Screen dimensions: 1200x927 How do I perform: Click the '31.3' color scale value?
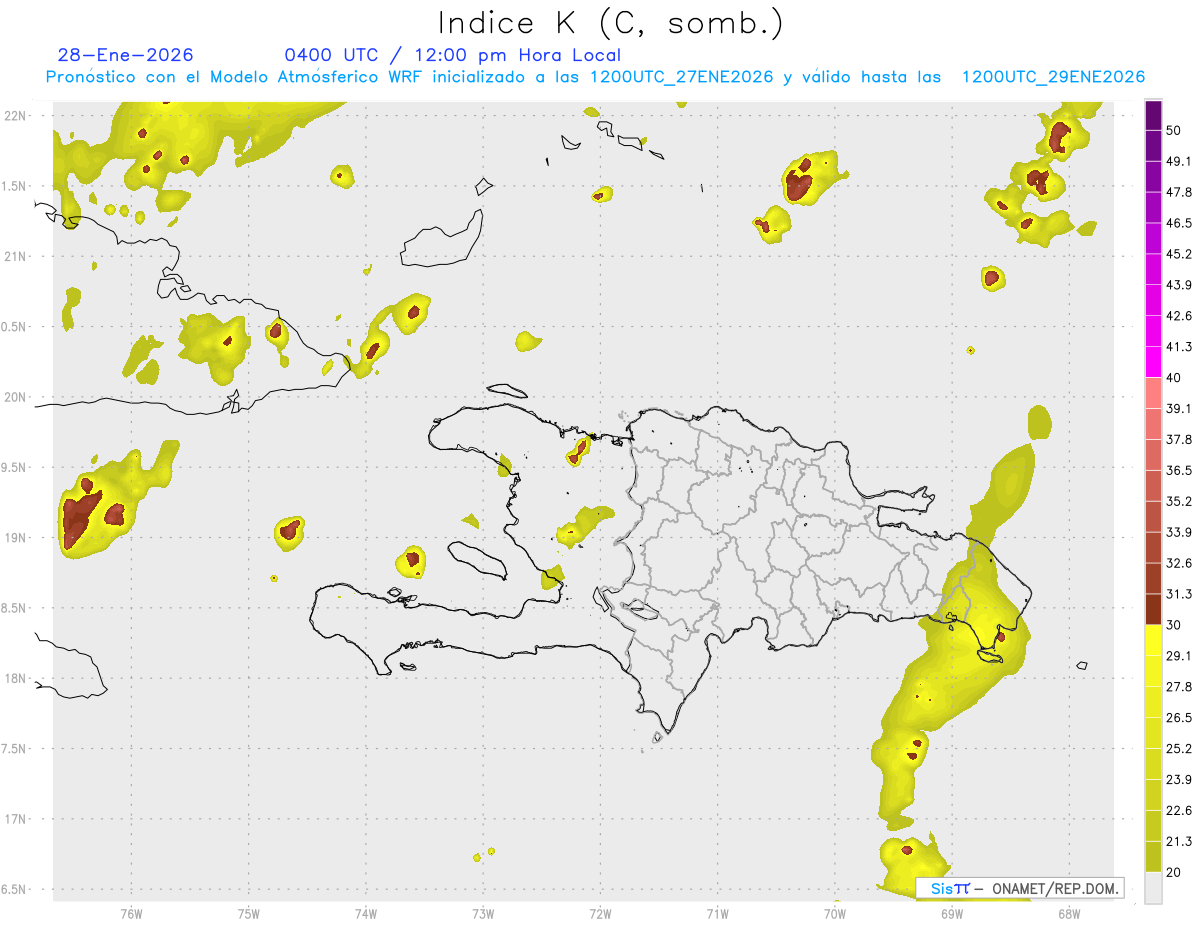[x=1178, y=594]
